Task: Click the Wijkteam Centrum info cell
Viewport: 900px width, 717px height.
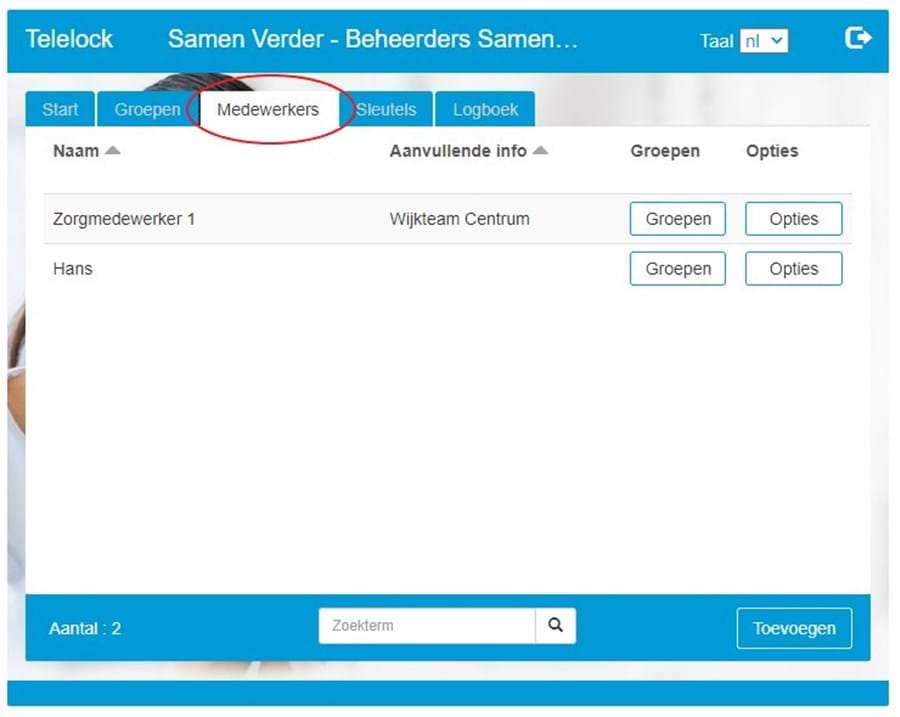Action: (x=459, y=219)
